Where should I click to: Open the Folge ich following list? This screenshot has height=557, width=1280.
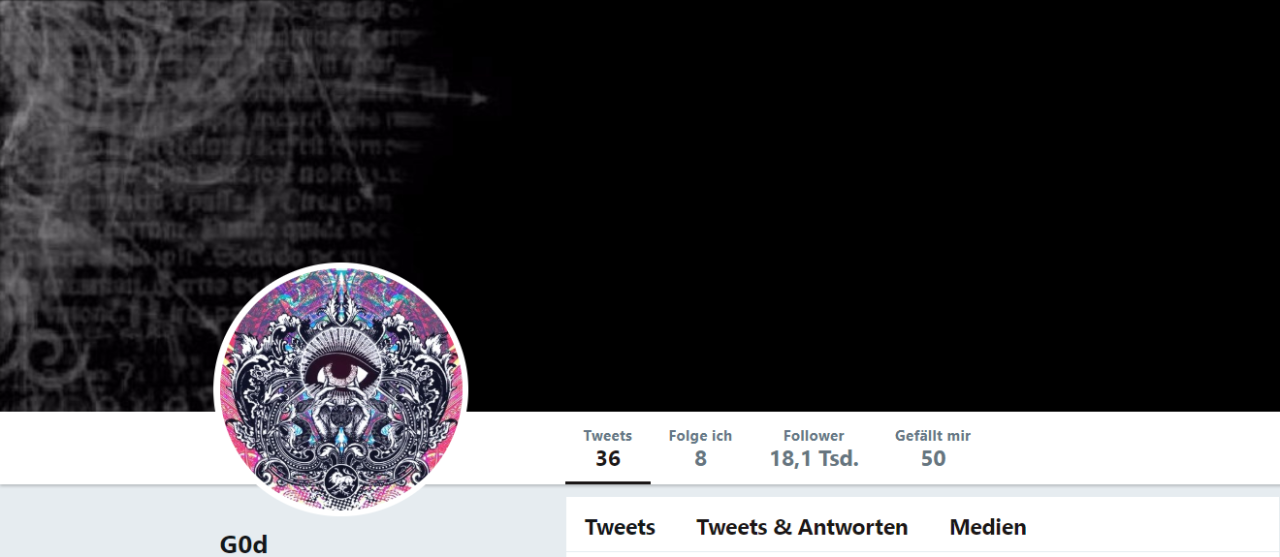click(x=700, y=449)
